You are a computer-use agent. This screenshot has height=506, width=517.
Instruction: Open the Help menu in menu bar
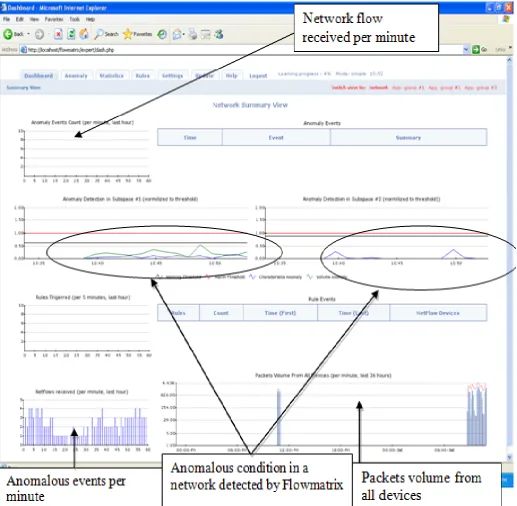point(91,19)
